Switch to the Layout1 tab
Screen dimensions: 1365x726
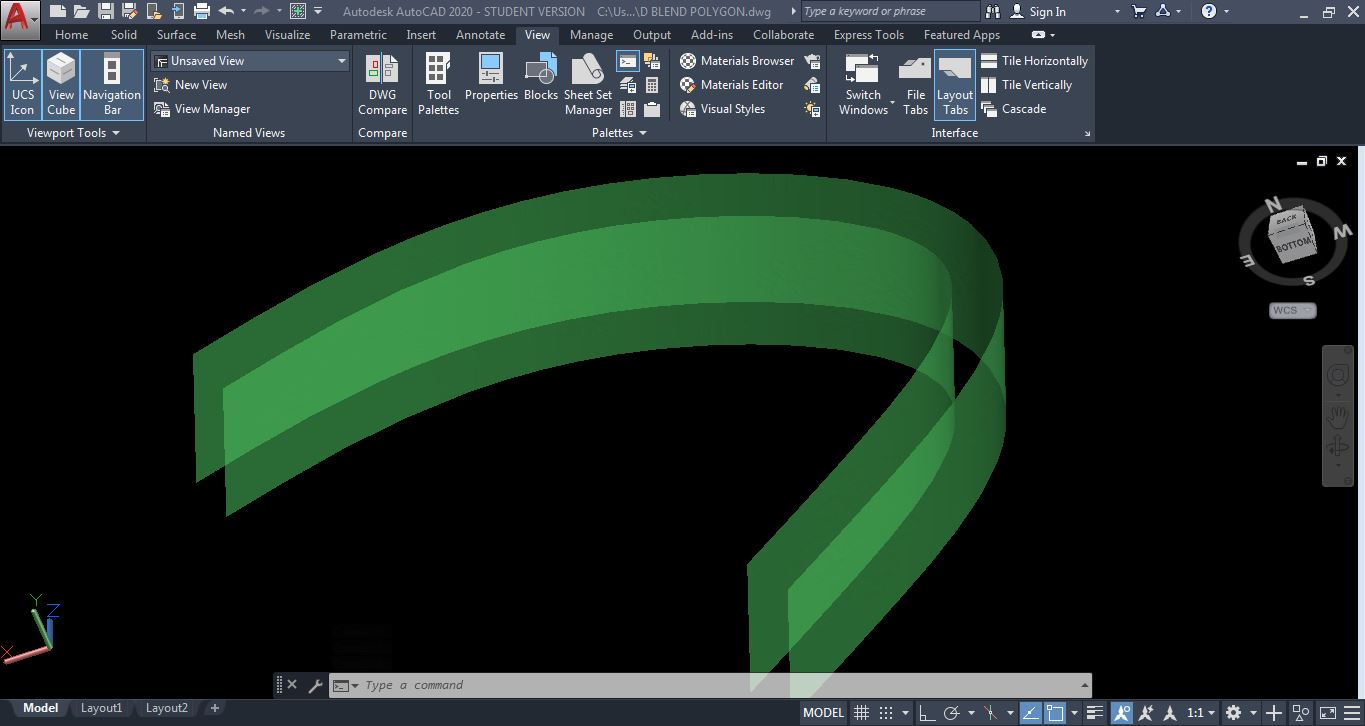pyautogui.click(x=101, y=707)
